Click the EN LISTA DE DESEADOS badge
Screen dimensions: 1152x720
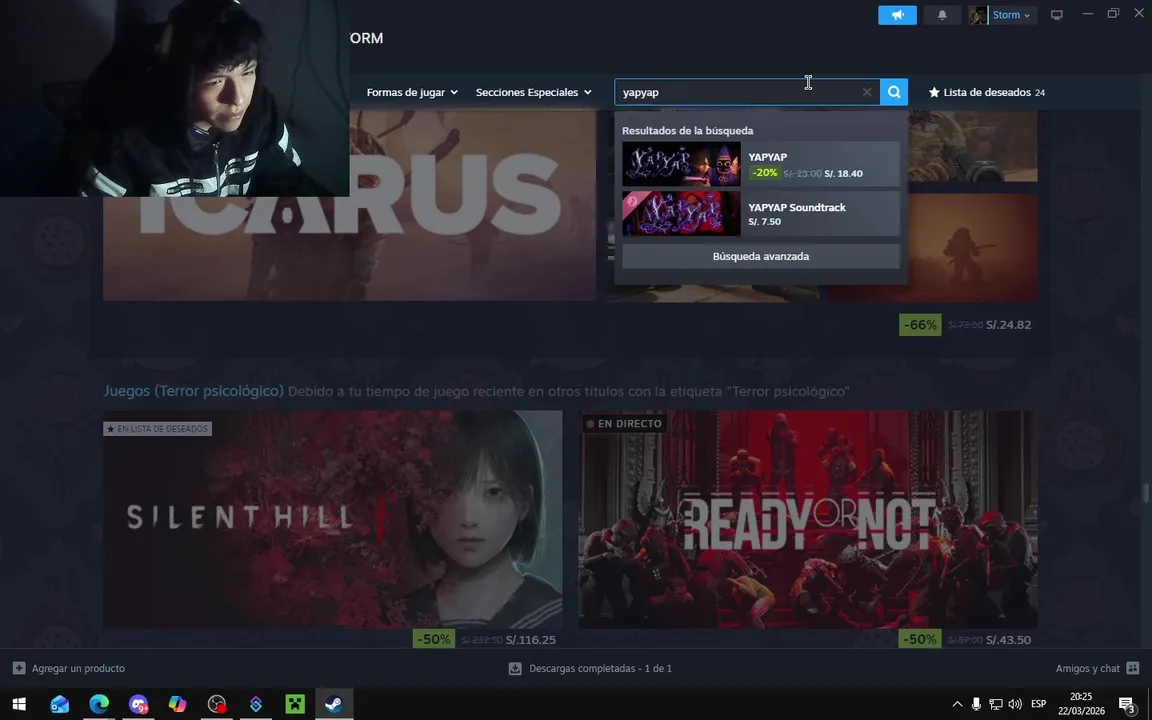click(x=157, y=428)
